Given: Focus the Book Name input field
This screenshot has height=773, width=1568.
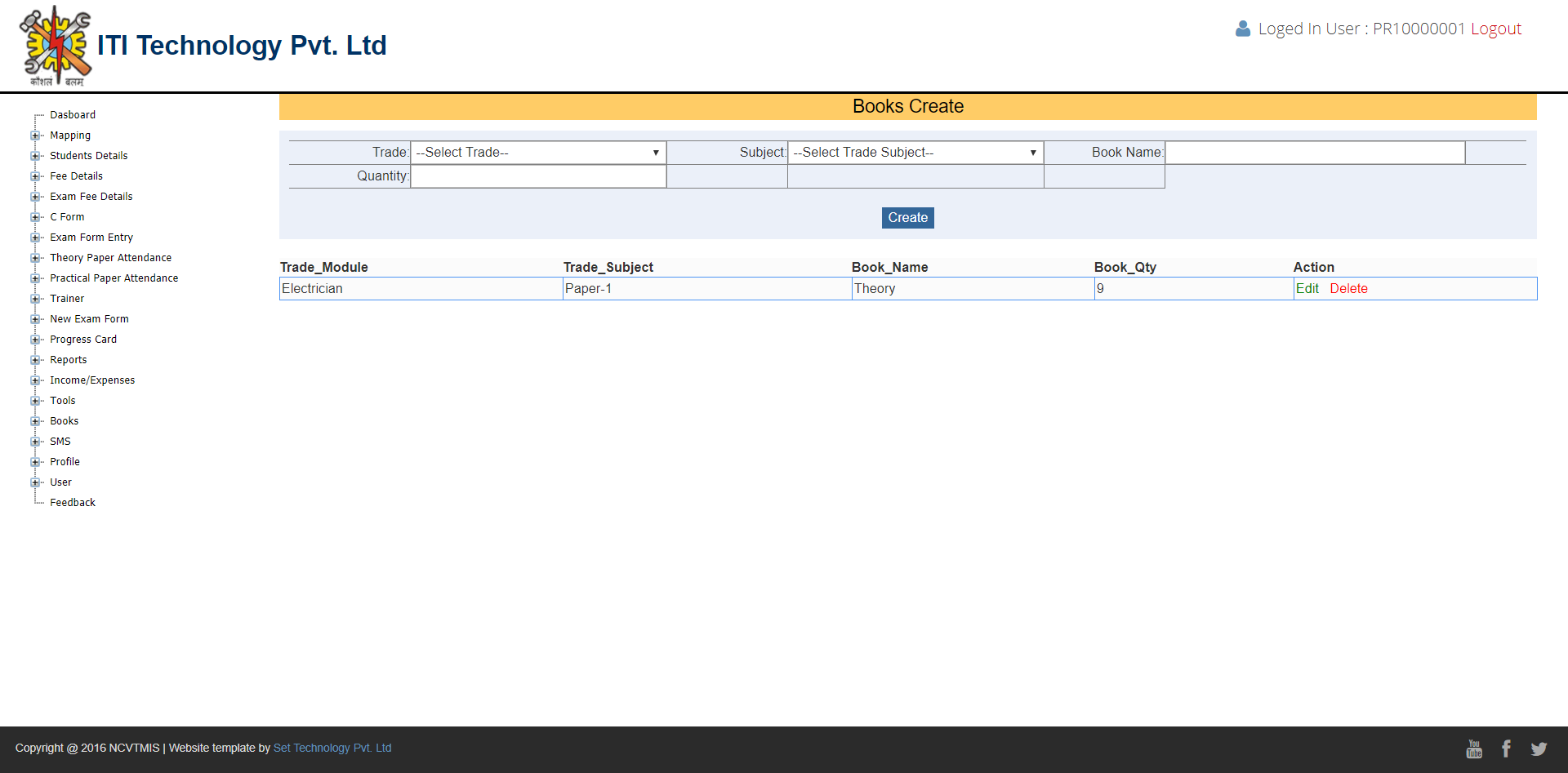Looking at the screenshot, I should pyautogui.click(x=1314, y=153).
